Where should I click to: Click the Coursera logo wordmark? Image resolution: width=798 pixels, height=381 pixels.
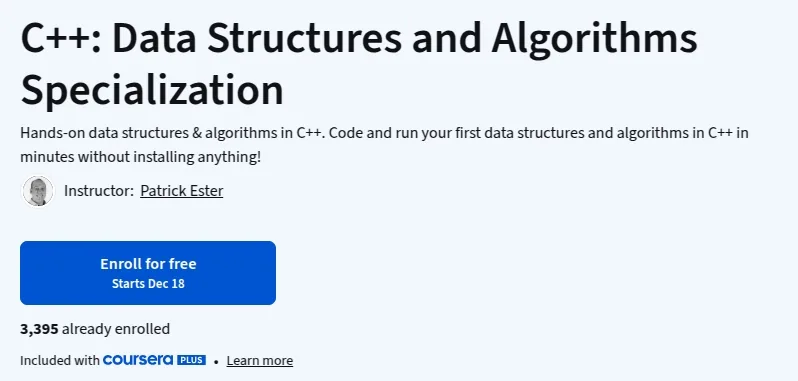pos(138,360)
